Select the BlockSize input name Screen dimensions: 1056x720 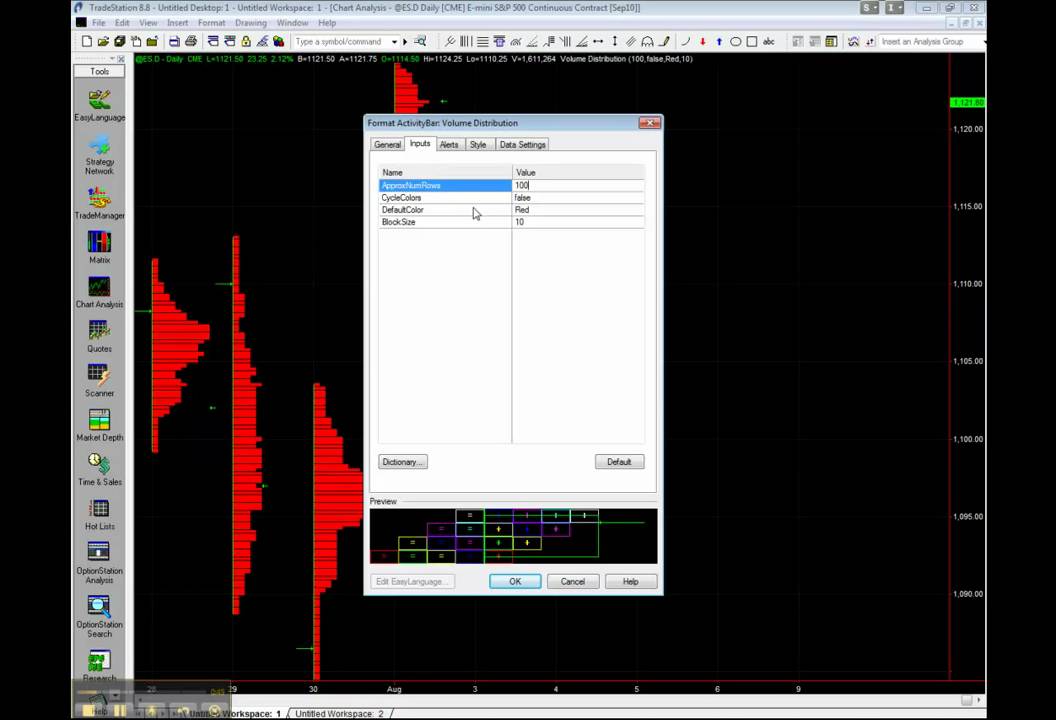(445, 222)
